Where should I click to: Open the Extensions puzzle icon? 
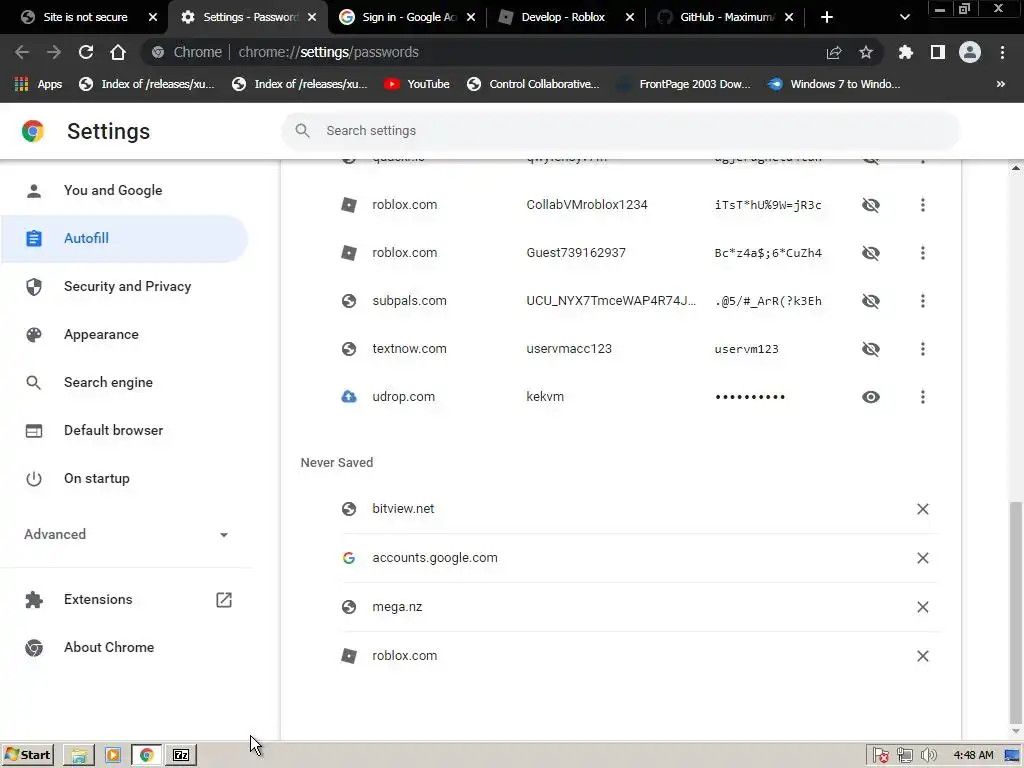(x=906, y=52)
